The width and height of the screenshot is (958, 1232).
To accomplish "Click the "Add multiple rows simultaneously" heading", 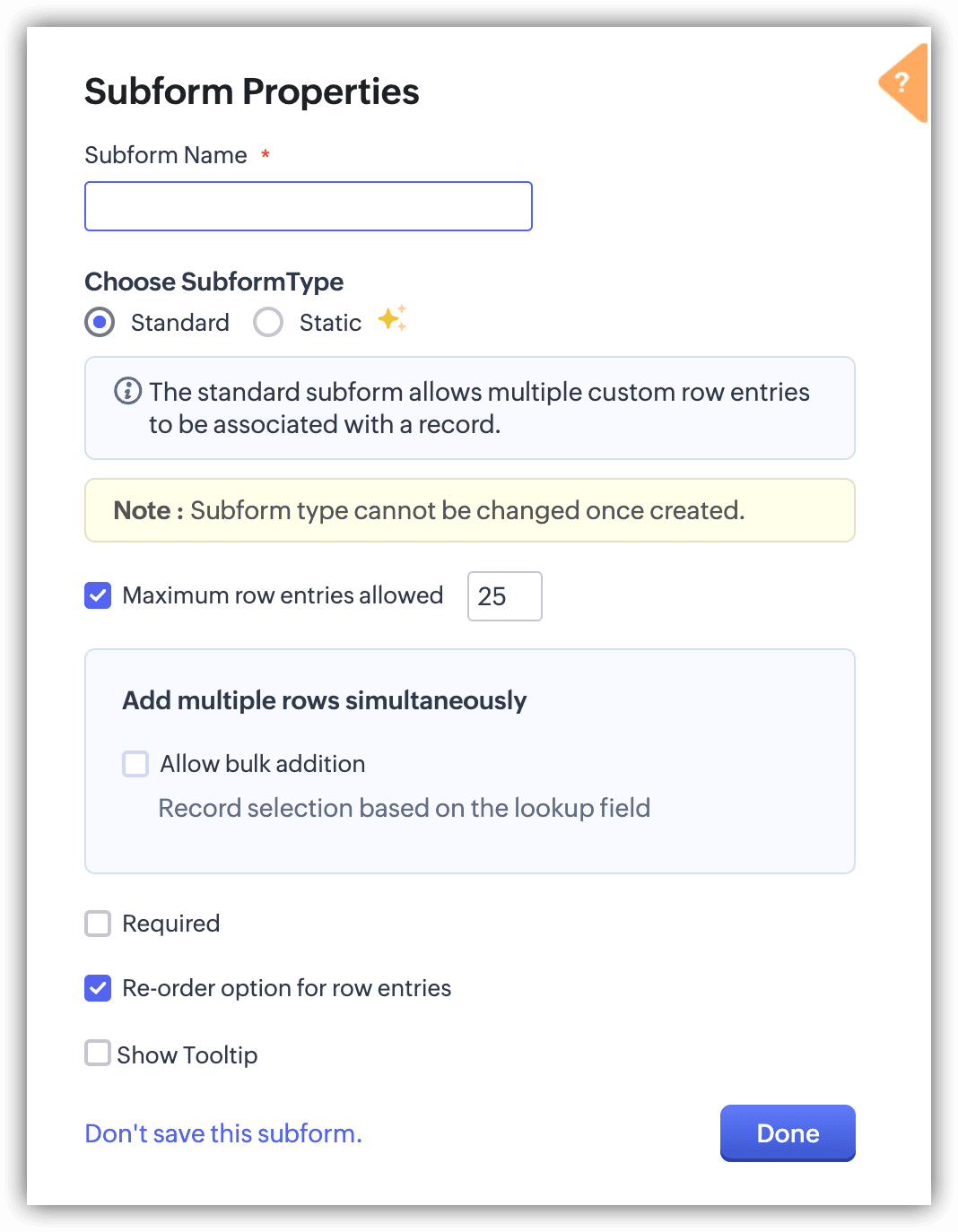I will click(x=324, y=700).
